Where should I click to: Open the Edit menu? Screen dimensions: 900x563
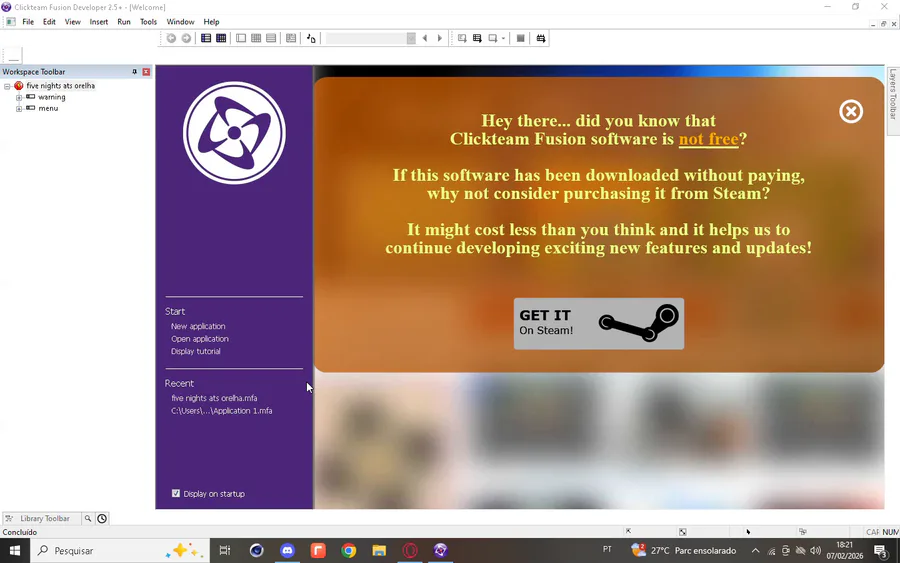pyautogui.click(x=49, y=22)
